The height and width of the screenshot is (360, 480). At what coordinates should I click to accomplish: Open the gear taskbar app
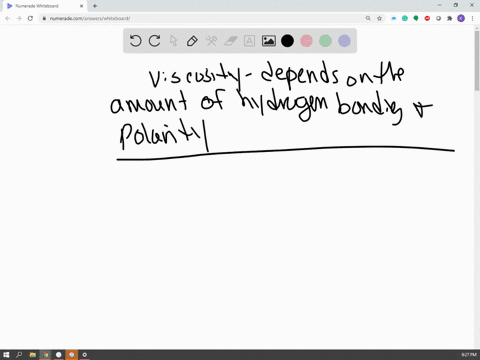(85, 355)
